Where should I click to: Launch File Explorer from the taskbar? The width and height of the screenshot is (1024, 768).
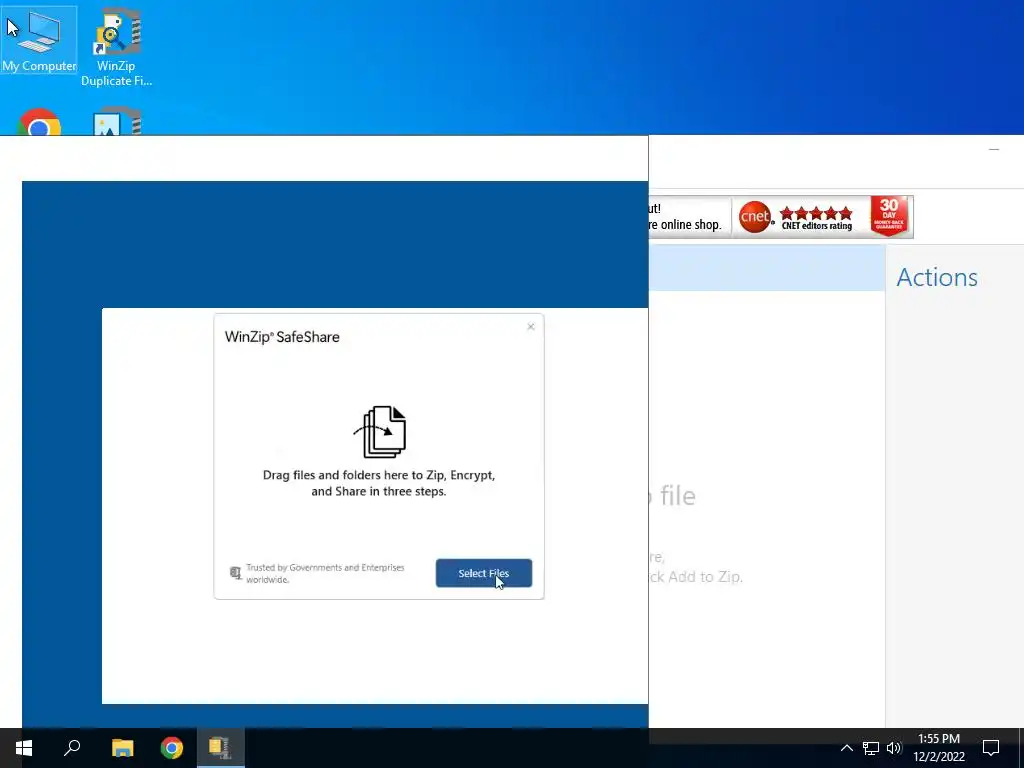point(122,748)
